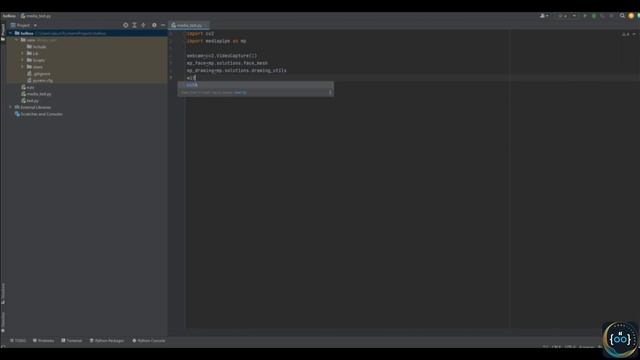
Task: Click the 'import cv2' line in editor
Action: (200, 33)
